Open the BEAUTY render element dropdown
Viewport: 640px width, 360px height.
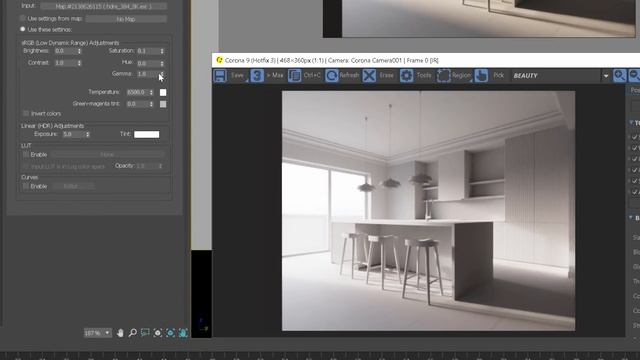click(561, 76)
